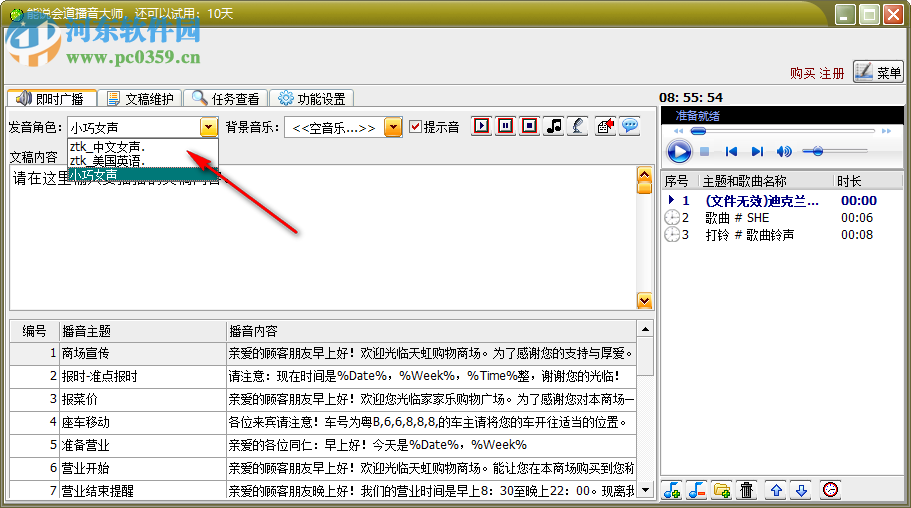Select the 座车移动 row
This screenshot has width=911, height=508.
point(323,422)
